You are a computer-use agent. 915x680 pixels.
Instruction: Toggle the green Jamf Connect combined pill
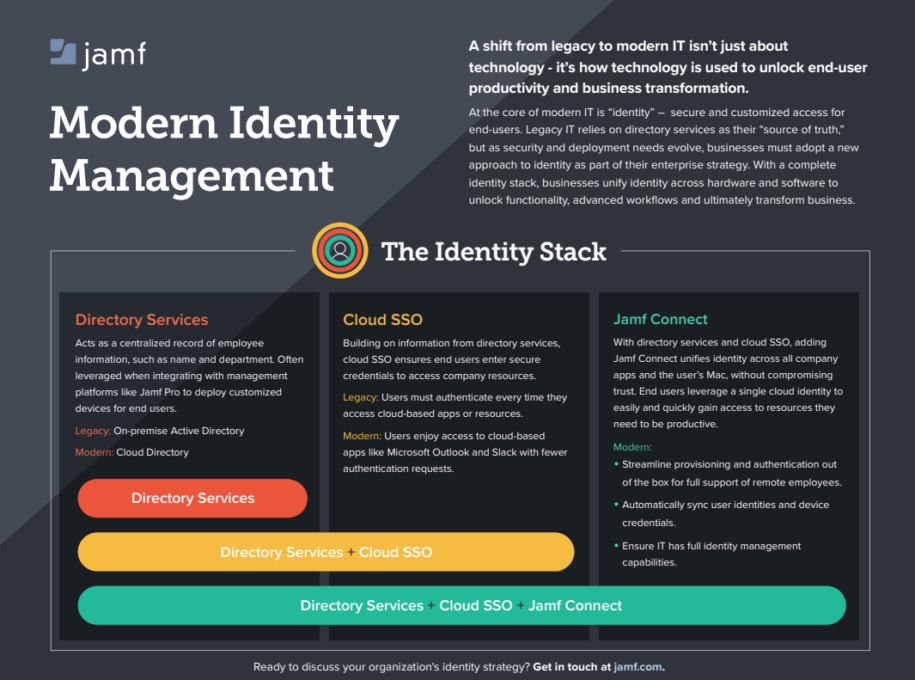coord(460,605)
